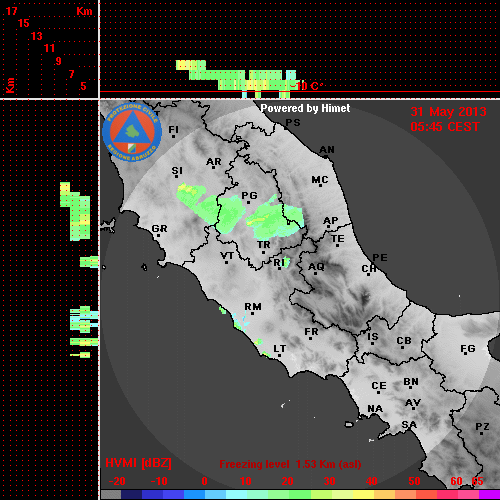Click the Protezione Civile Regione Abruzzo logo
Screen dimensions: 500x500
point(132,132)
